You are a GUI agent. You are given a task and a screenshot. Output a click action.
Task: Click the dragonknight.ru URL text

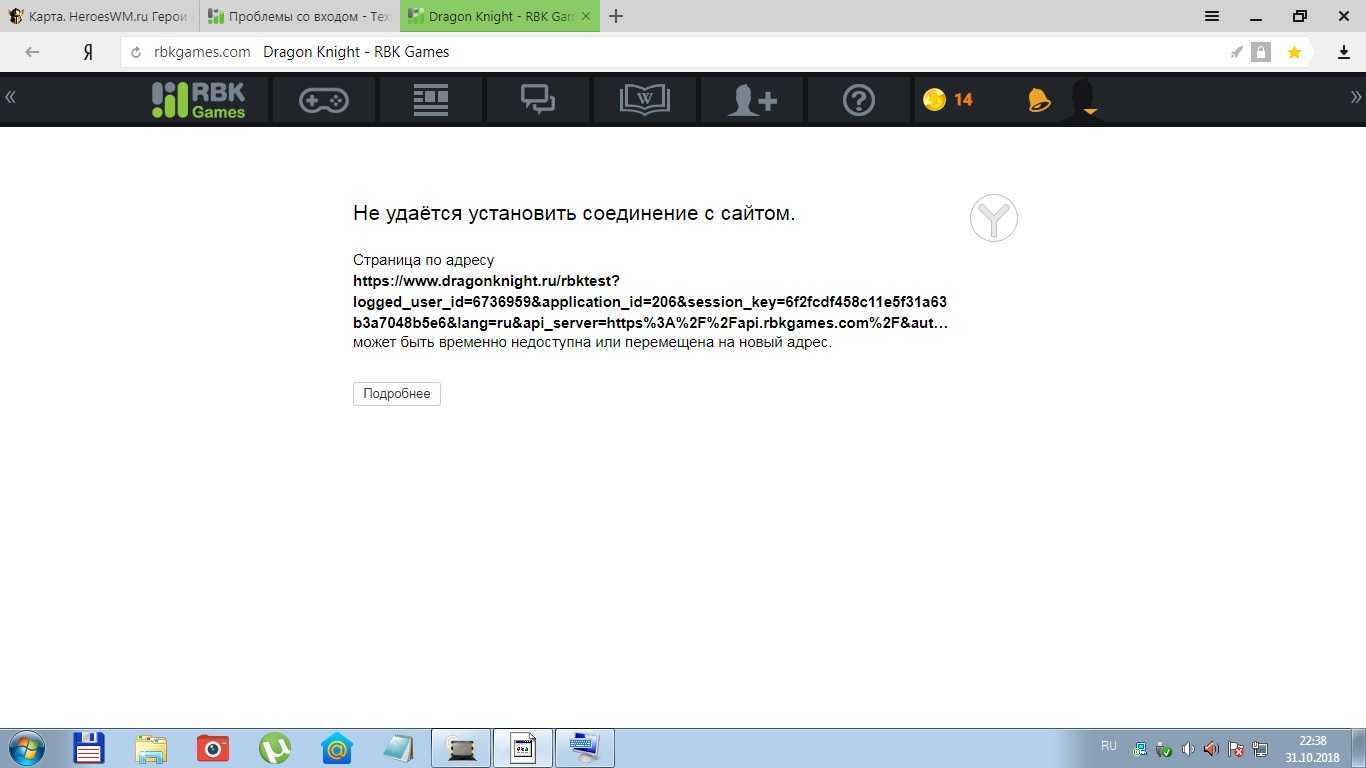tap(650, 302)
